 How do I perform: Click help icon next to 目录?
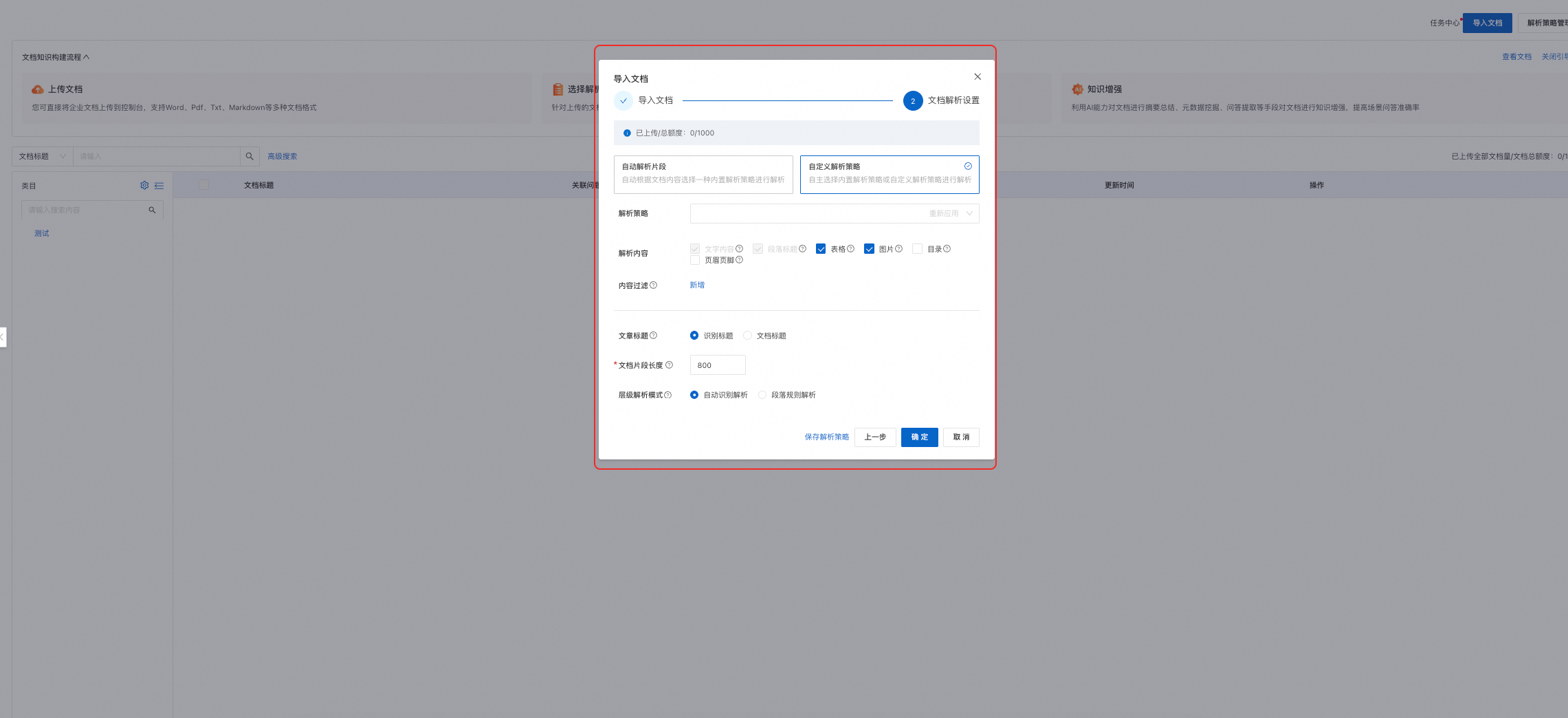pos(947,248)
